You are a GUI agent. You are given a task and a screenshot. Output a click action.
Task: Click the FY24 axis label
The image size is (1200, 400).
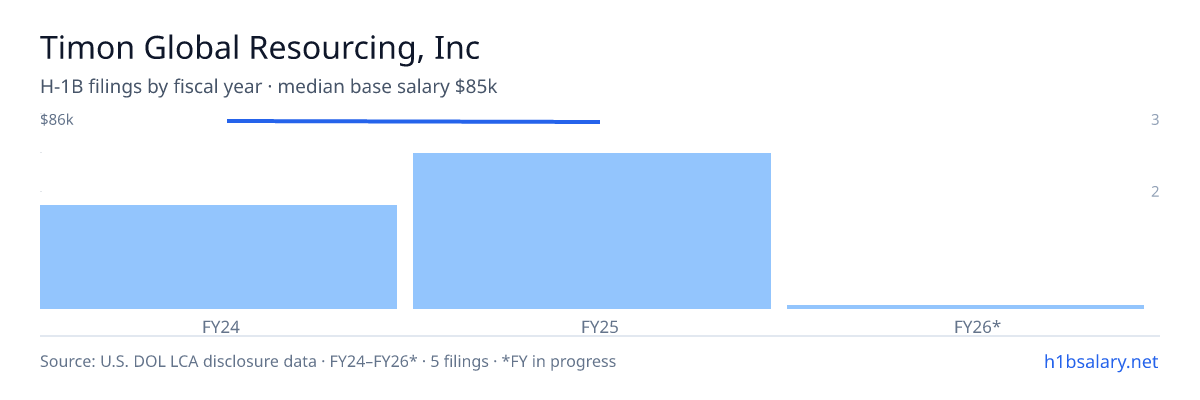click(x=220, y=326)
